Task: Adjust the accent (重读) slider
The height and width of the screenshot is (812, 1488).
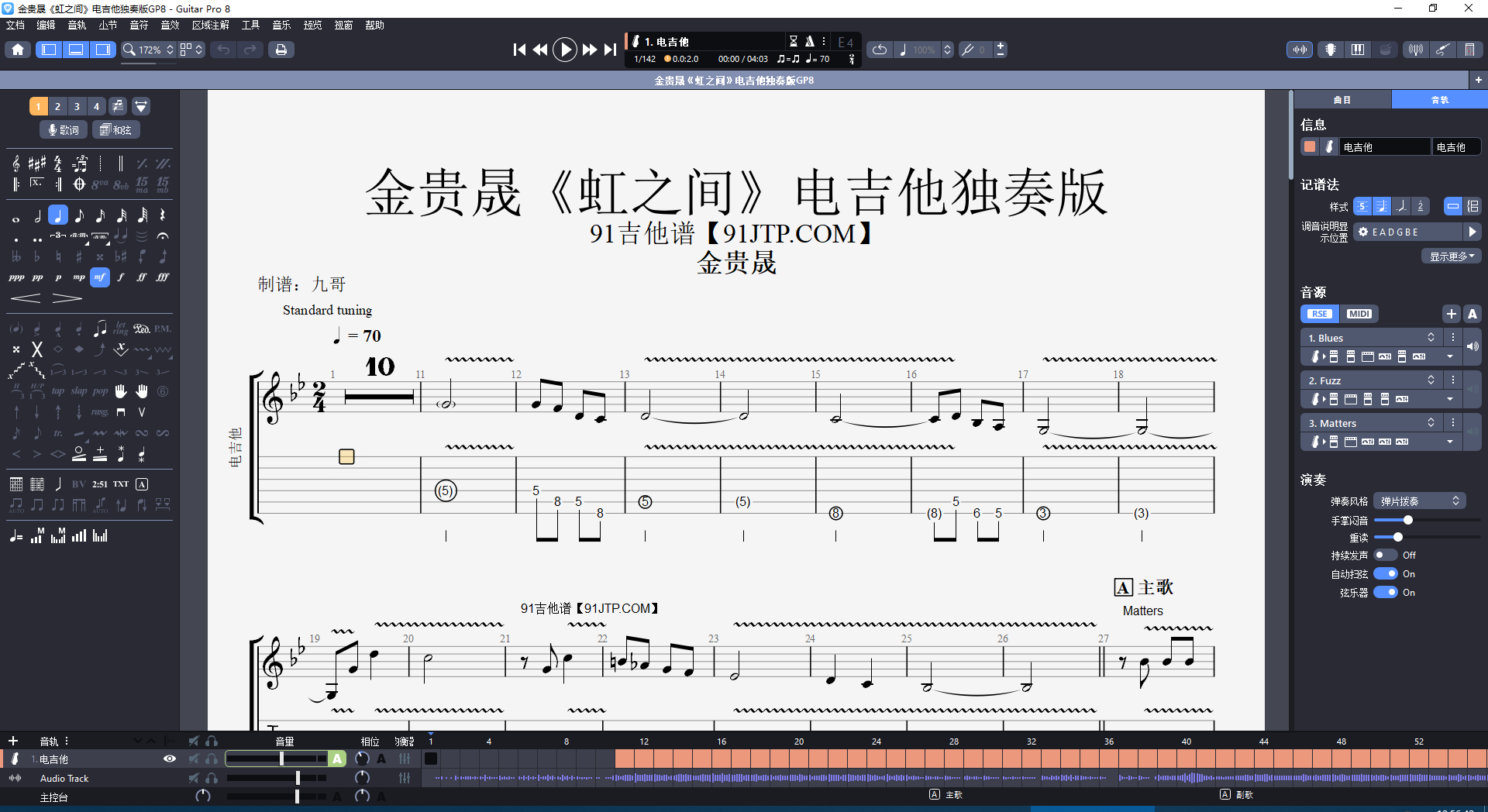Action: pos(1426,537)
